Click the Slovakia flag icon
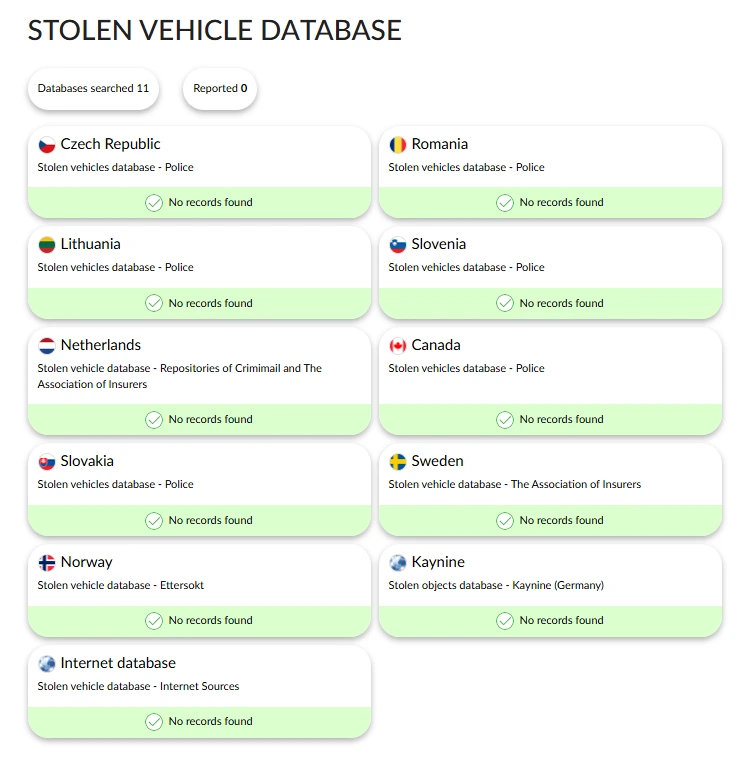This screenshot has width=755, height=757. coord(47,462)
